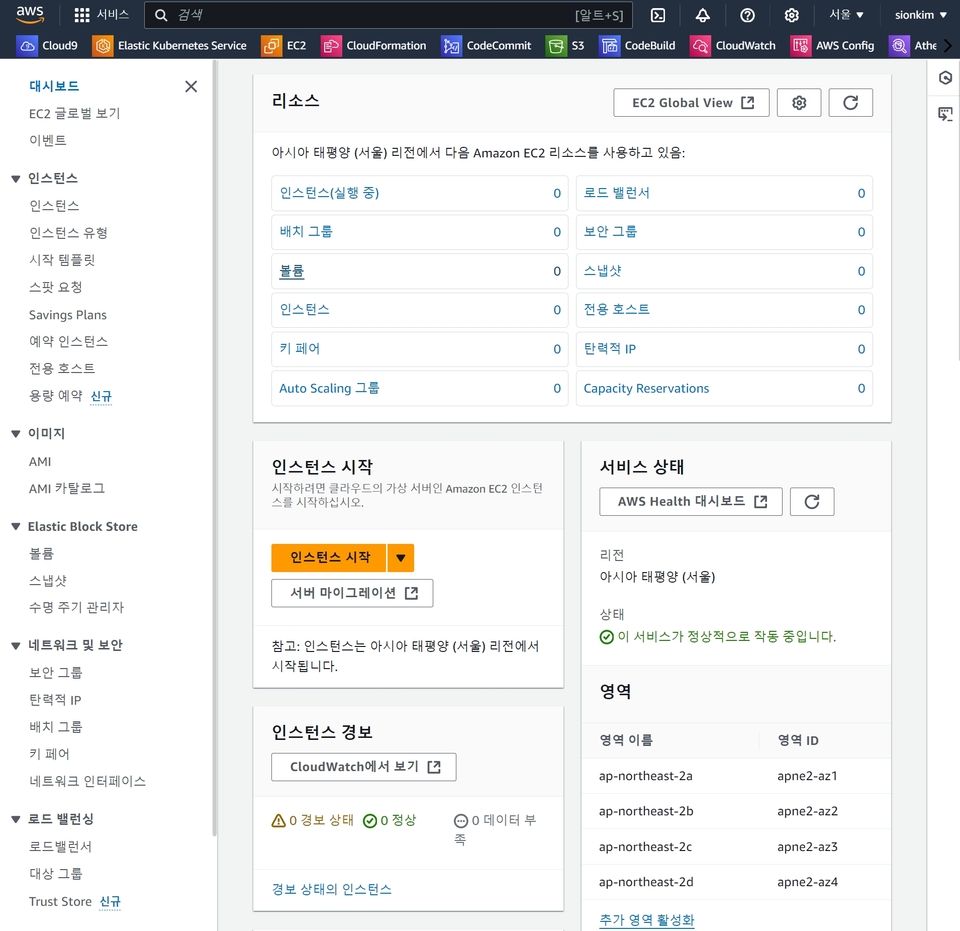Open the feedback panel icon on right edge
Image resolution: width=960 pixels, height=931 pixels.
[945, 114]
